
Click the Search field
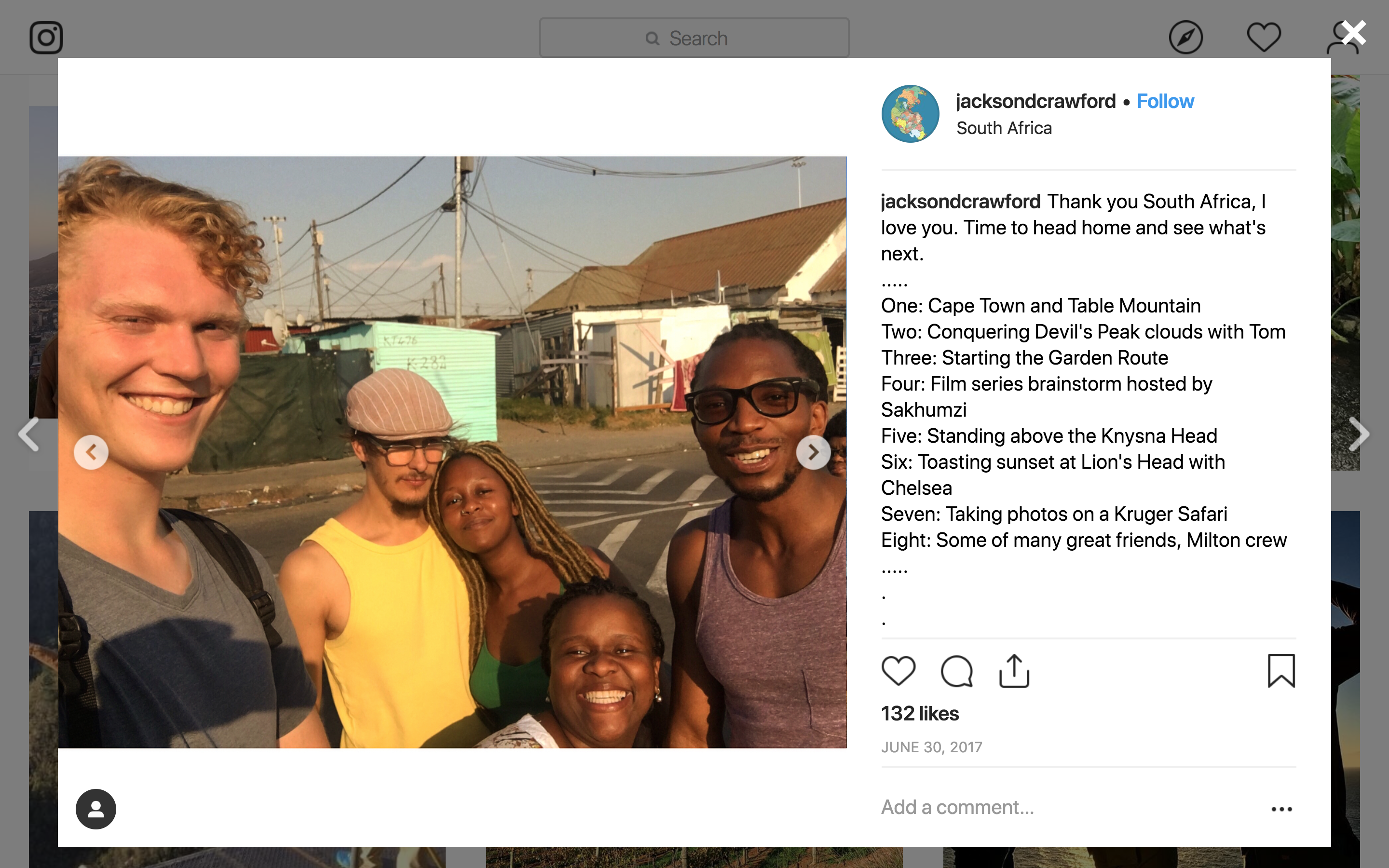tap(694, 38)
